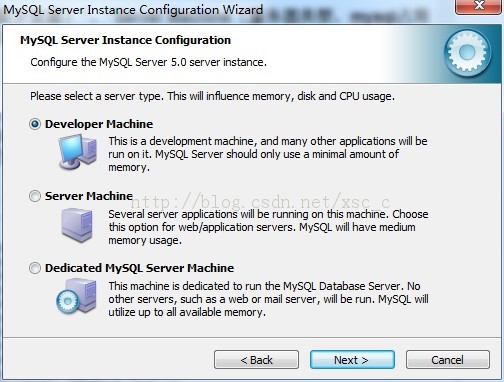Select Dedicated MySQL Server Machine radio button
The height and width of the screenshot is (382, 504).
point(35,268)
